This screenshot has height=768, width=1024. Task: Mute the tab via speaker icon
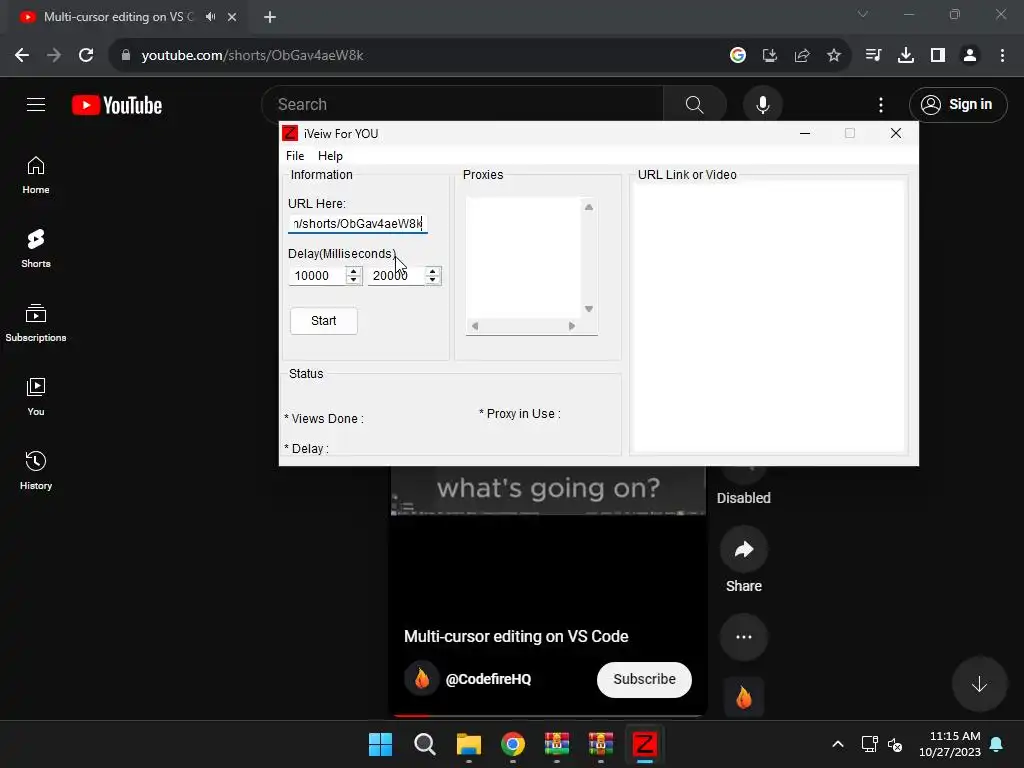[210, 17]
